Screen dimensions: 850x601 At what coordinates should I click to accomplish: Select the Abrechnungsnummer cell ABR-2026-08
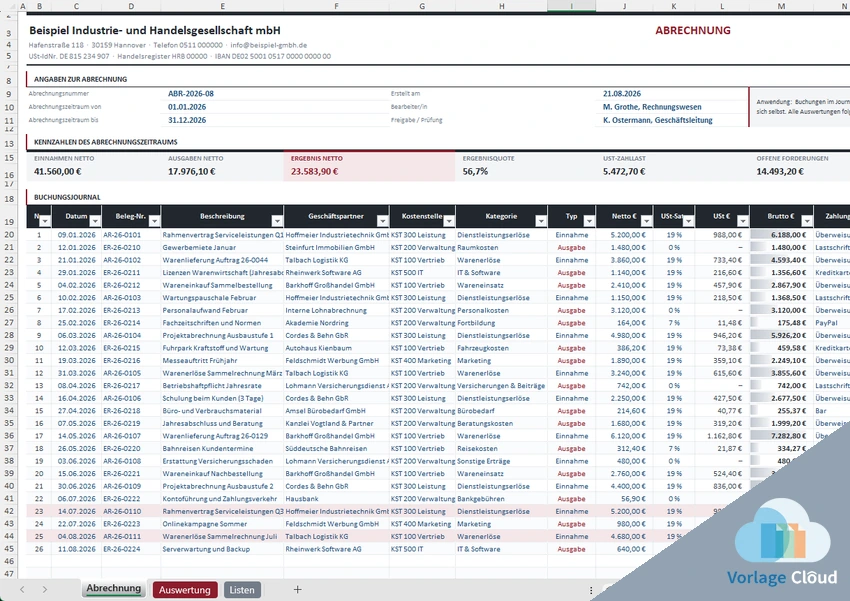pyautogui.click(x=191, y=93)
